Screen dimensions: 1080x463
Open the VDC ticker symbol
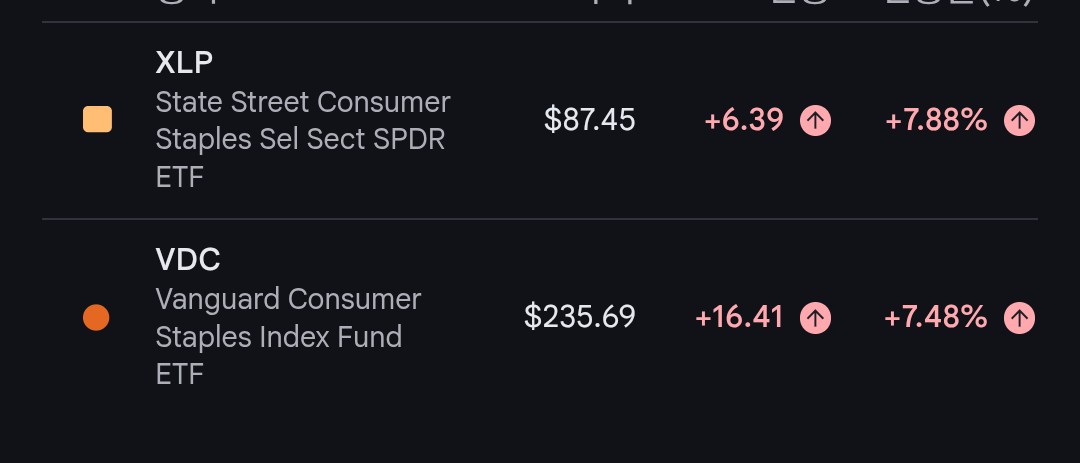click(188, 260)
